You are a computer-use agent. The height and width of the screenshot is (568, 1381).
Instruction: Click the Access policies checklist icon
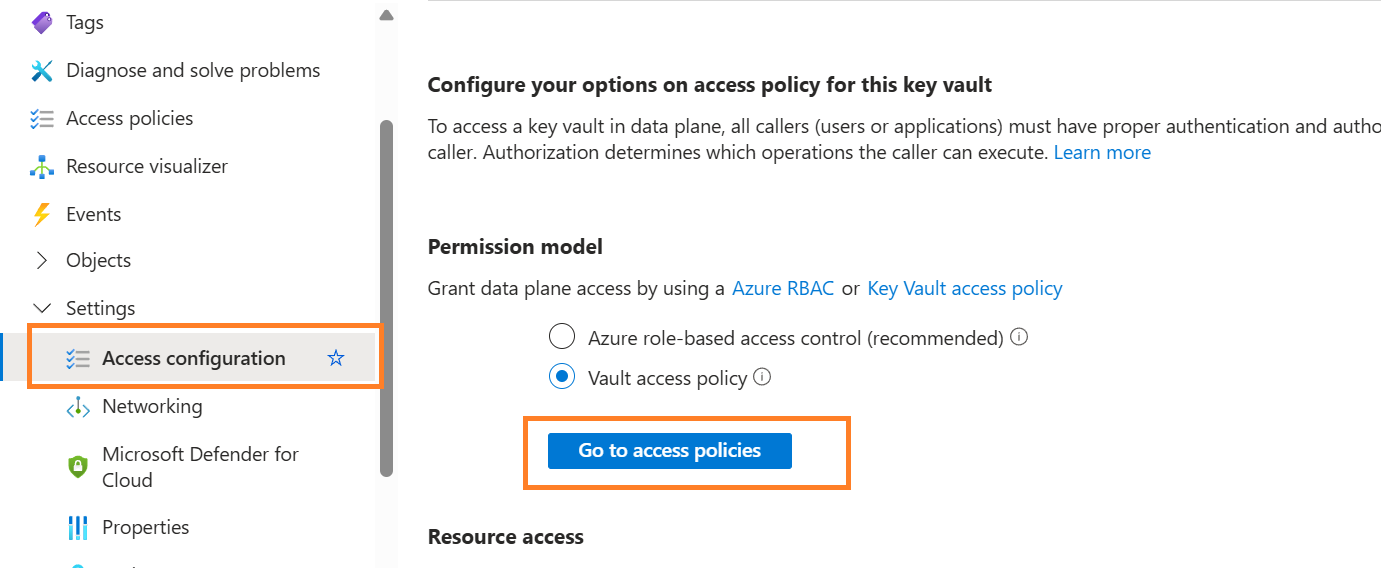pos(42,119)
